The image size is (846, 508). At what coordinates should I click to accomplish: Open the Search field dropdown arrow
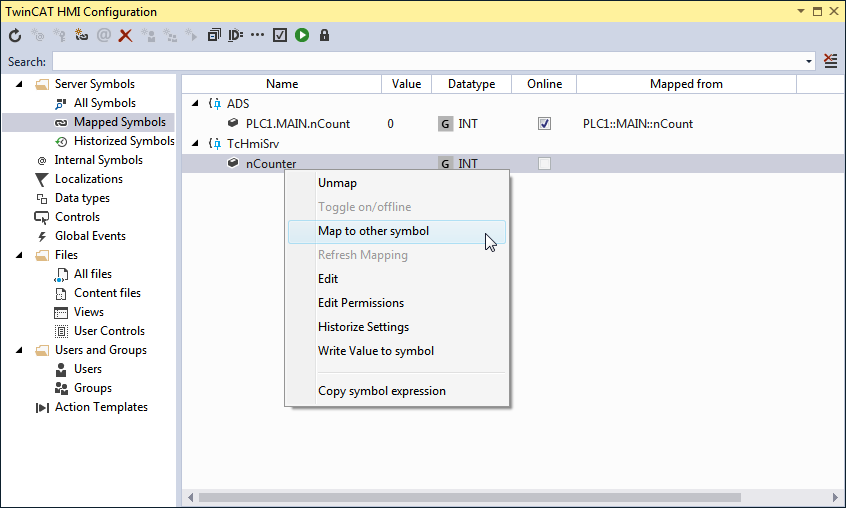(809, 61)
